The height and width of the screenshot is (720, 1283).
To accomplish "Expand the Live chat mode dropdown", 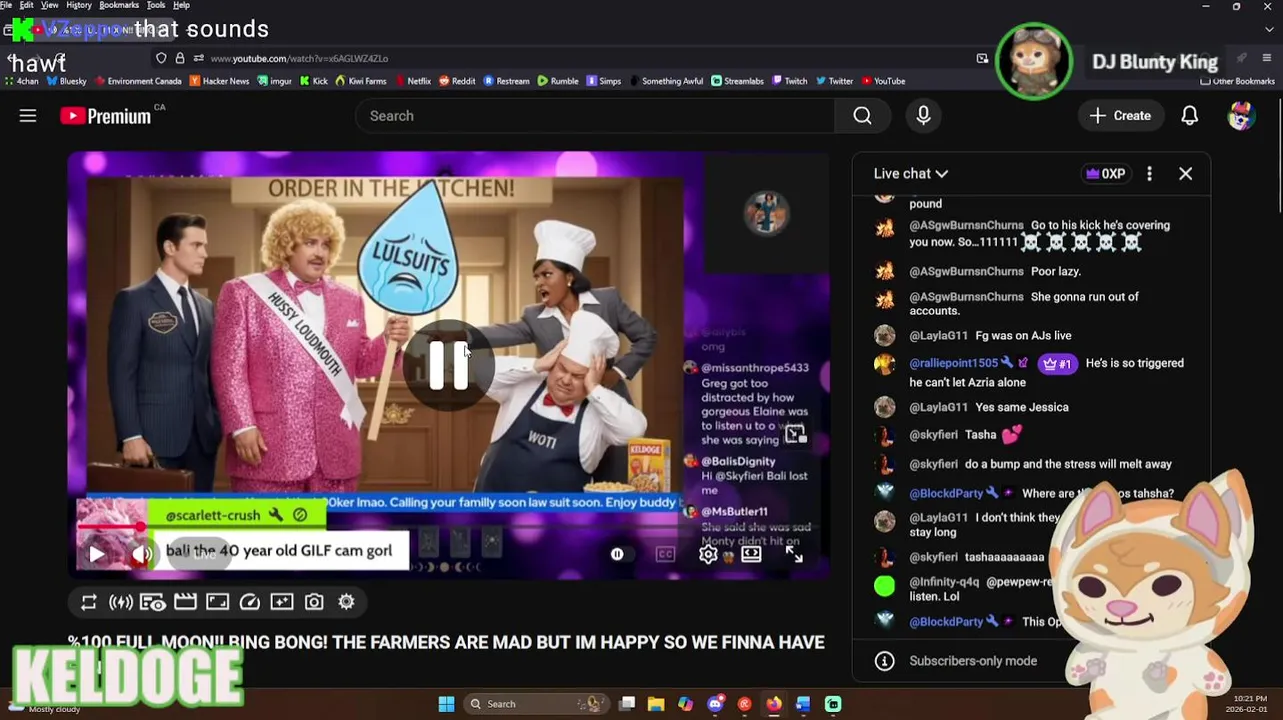I will pyautogui.click(x=911, y=174).
